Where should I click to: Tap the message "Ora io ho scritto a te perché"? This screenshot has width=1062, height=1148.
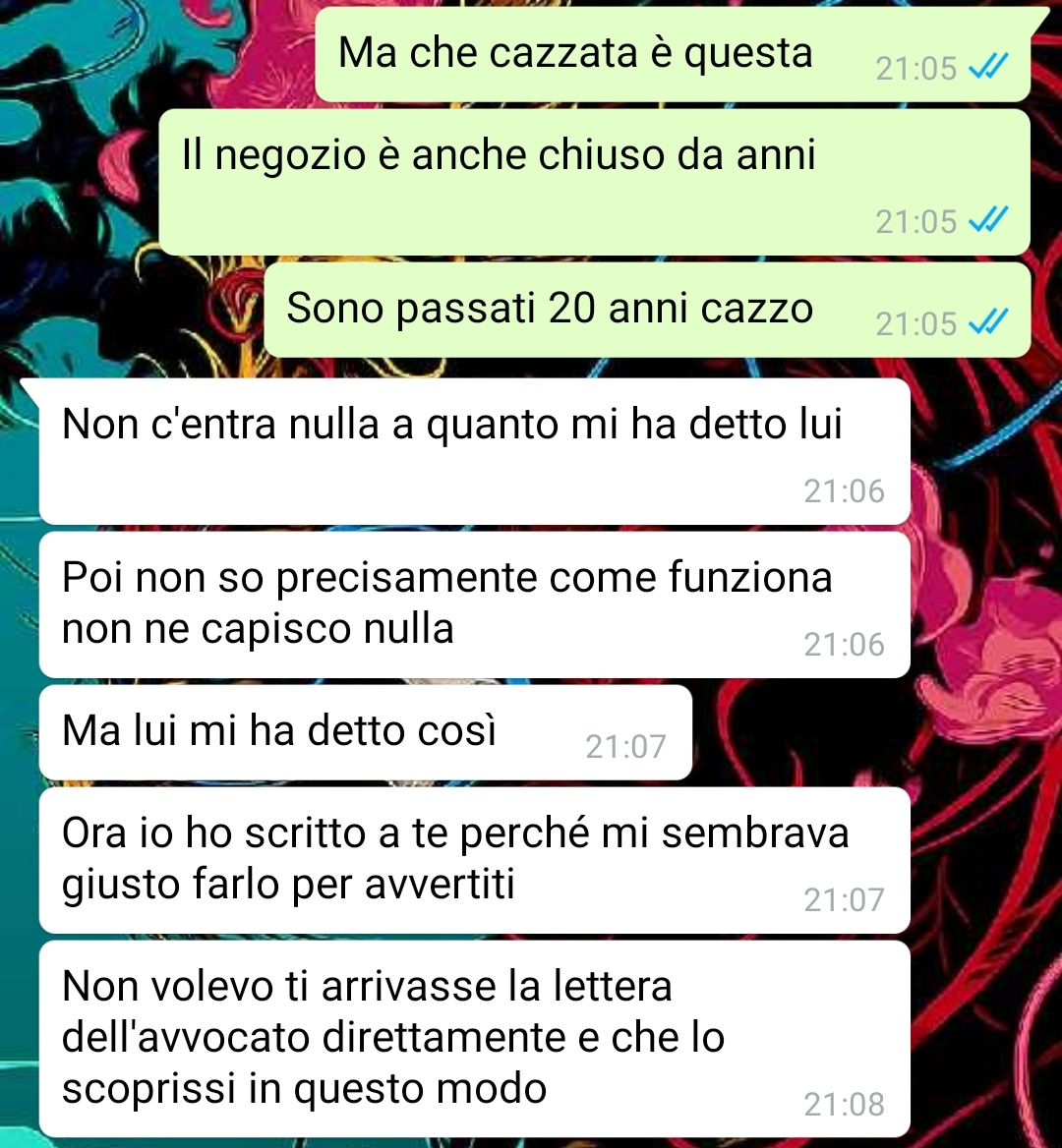475,860
